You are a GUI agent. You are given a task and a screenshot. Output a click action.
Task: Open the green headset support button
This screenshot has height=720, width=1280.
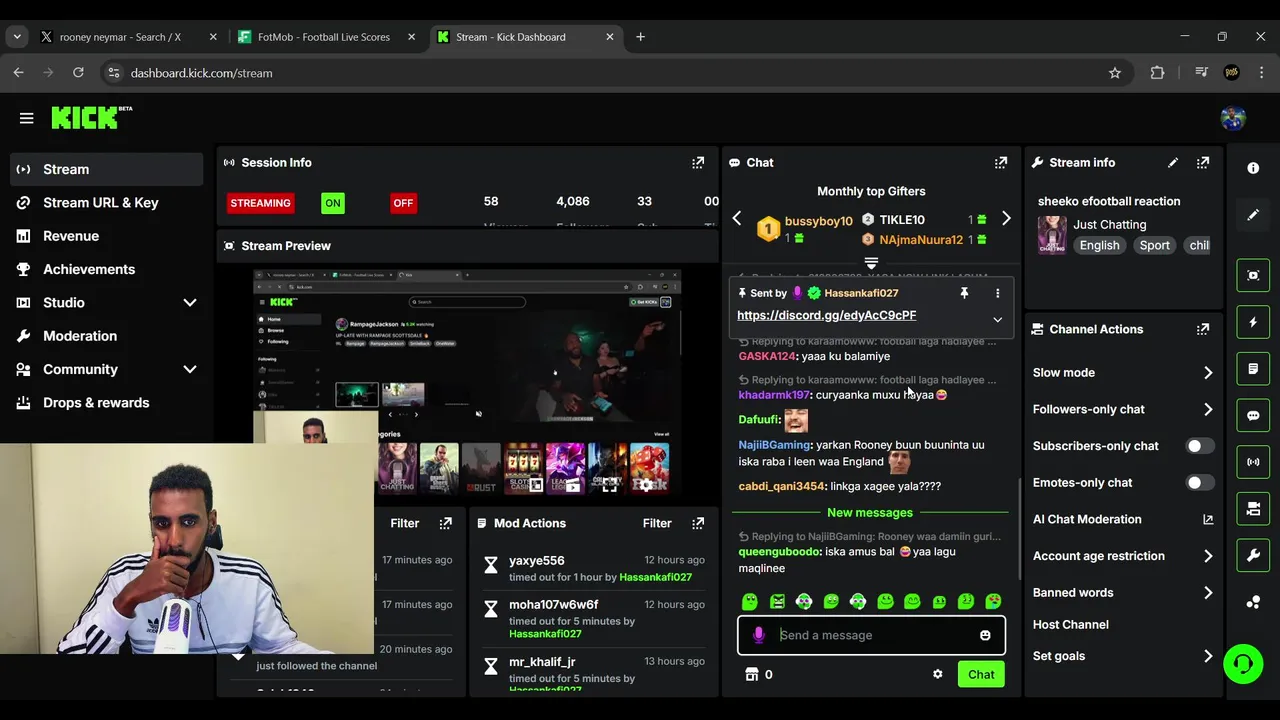(1243, 663)
